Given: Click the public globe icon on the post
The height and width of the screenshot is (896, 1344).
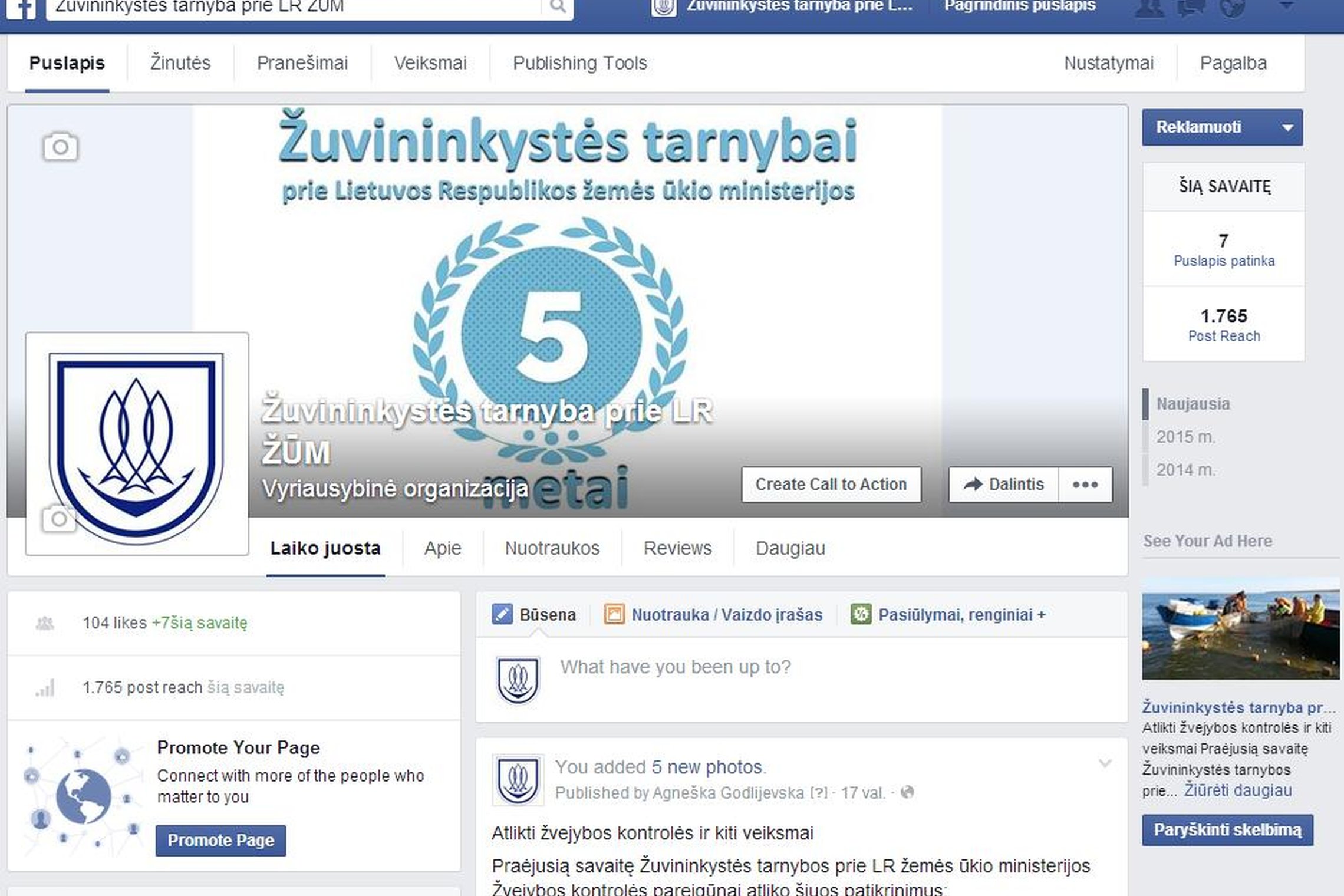Looking at the screenshot, I should (908, 792).
